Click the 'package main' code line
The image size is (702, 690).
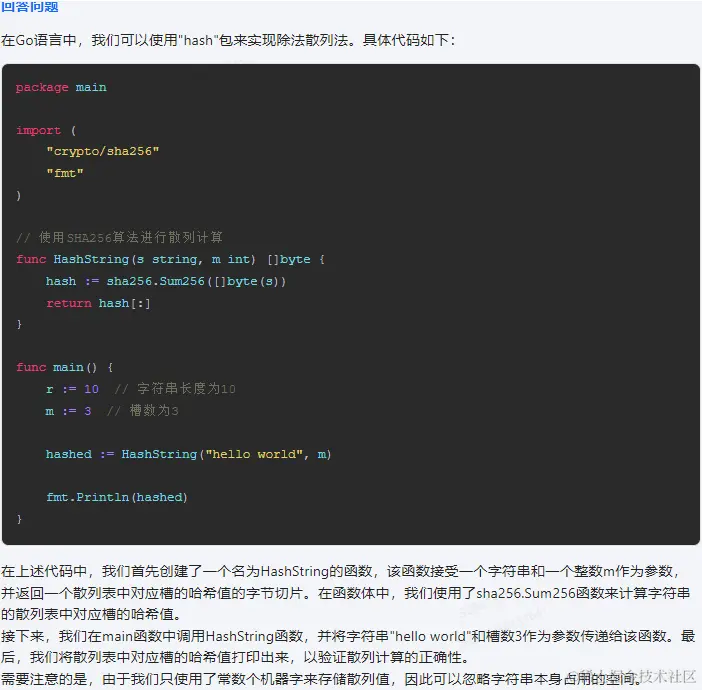tap(61, 87)
